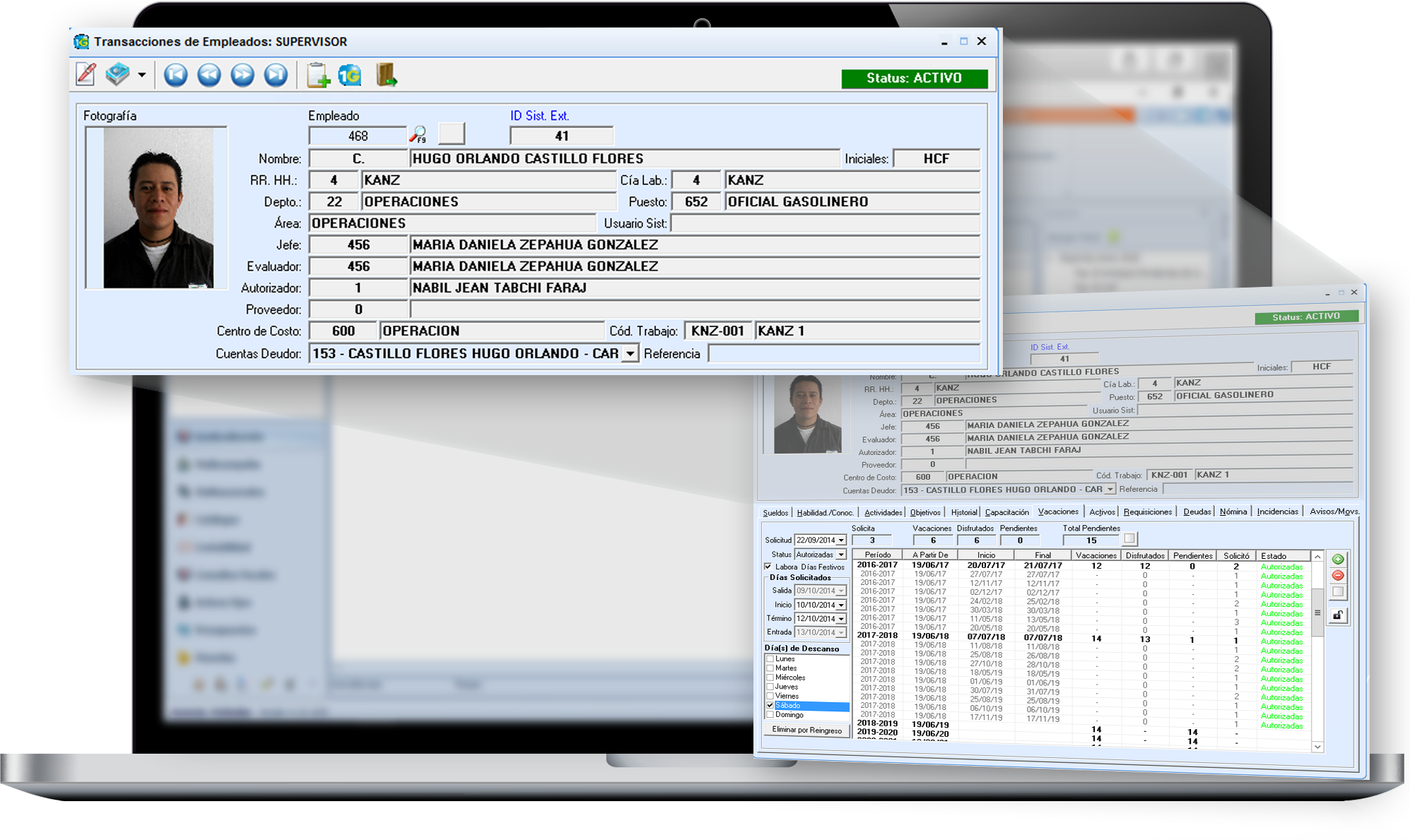Check the Viernes rest day checkbox
Image resolution: width=1410 pixels, height=840 pixels.
click(770, 696)
